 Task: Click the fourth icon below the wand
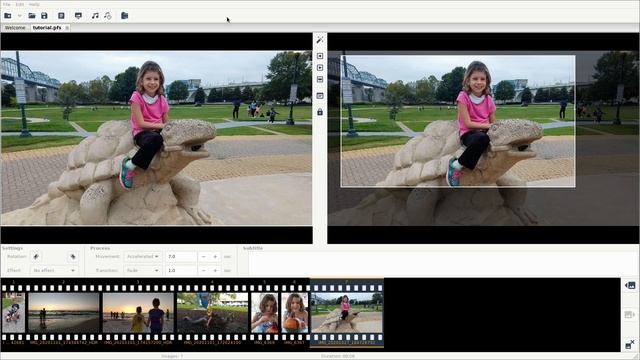(320, 96)
